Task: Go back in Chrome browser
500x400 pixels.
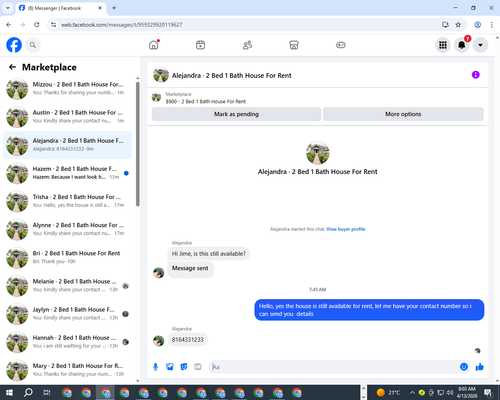Action: click(x=9, y=25)
